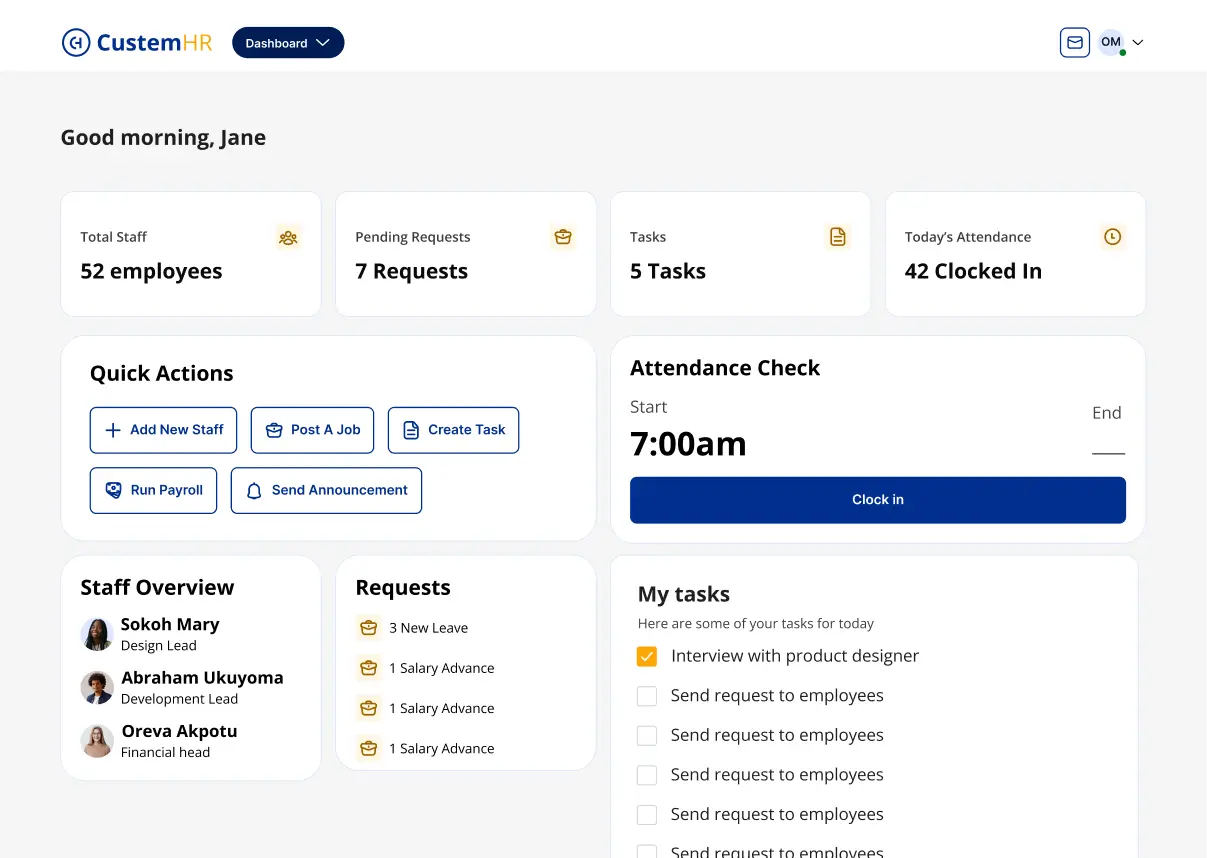Click Send Announcement button
1207x858 pixels.
click(326, 491)
